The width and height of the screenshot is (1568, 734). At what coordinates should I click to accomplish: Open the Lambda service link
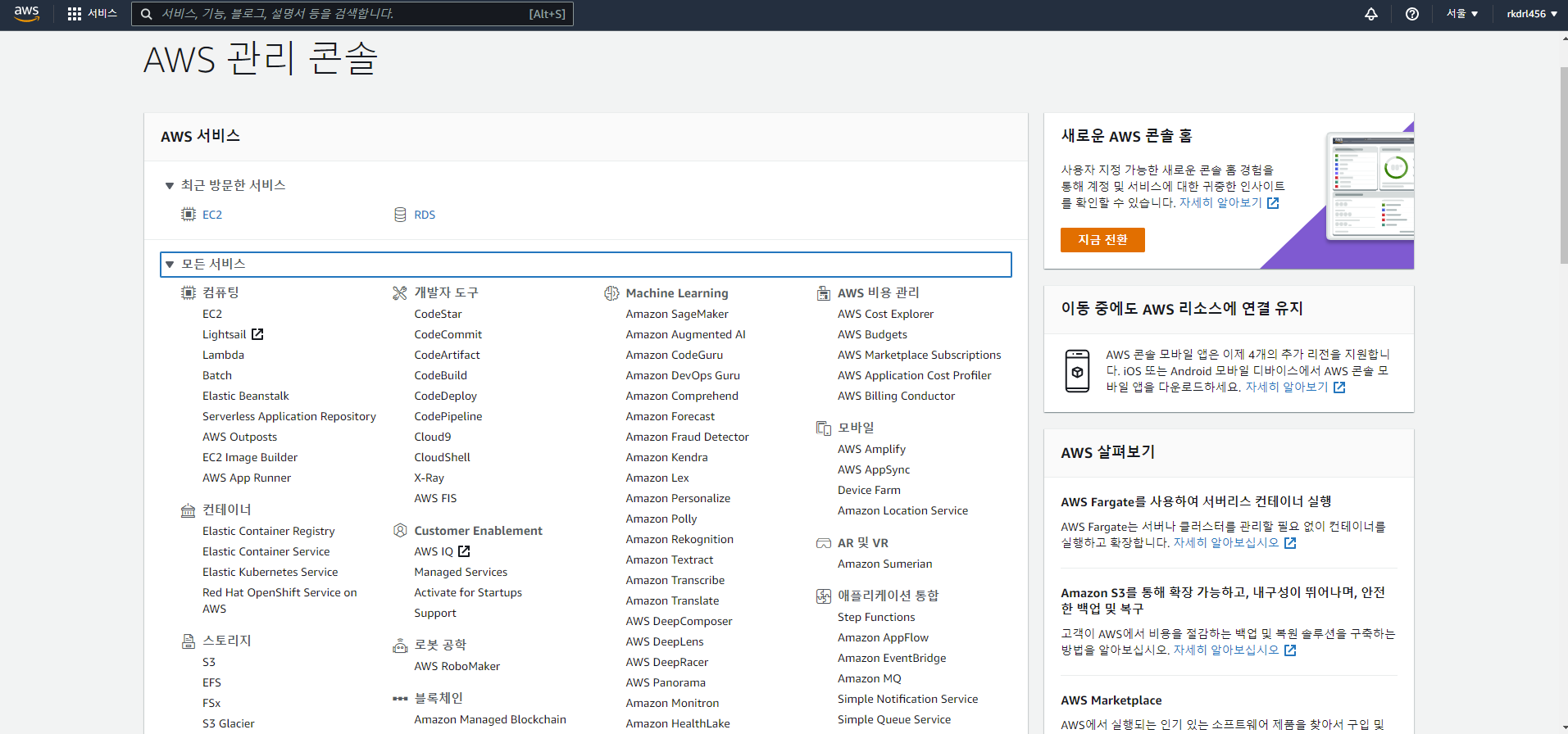click(x=223, y=355)
